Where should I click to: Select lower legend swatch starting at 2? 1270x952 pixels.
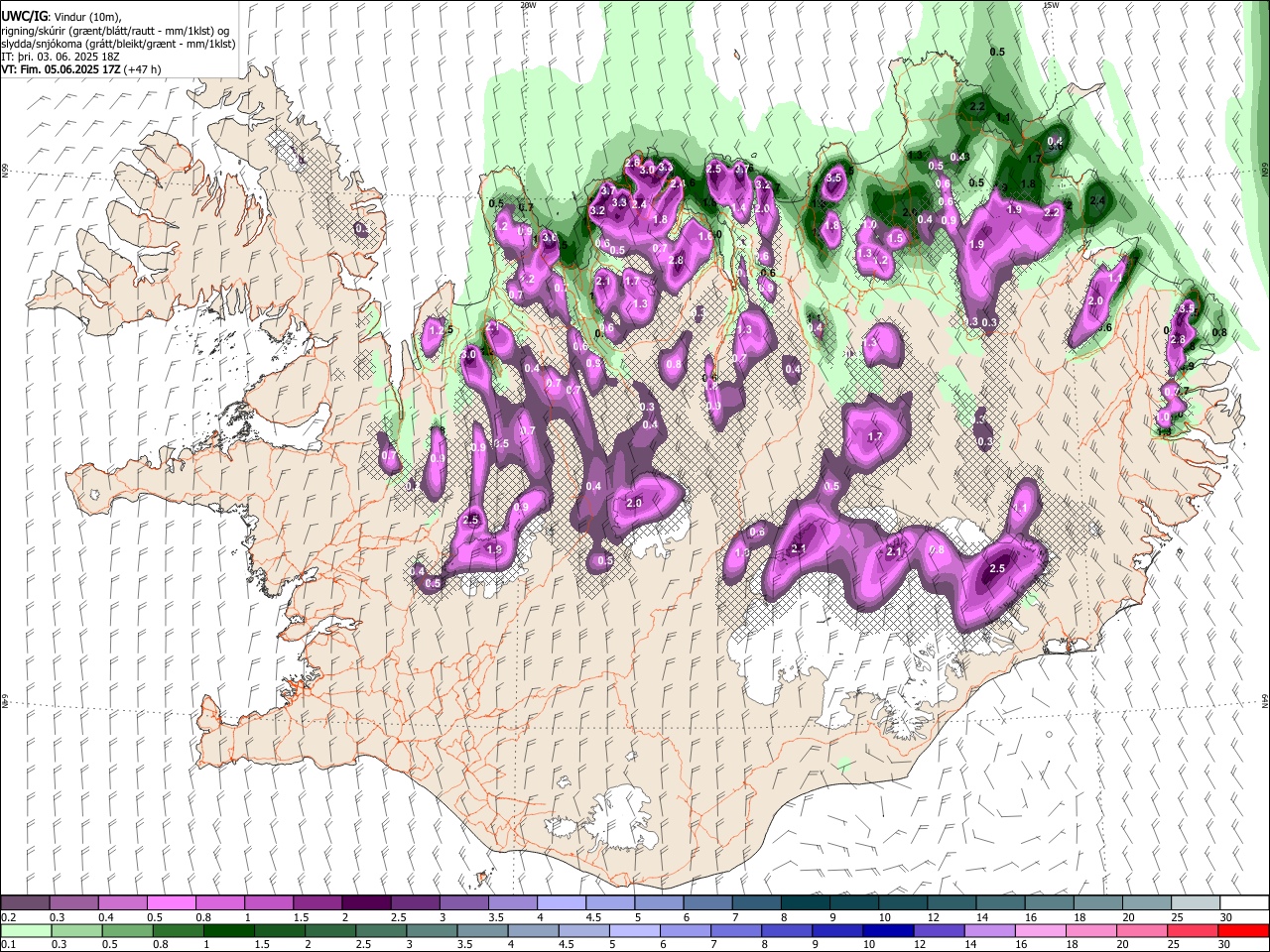coord(330,930)
